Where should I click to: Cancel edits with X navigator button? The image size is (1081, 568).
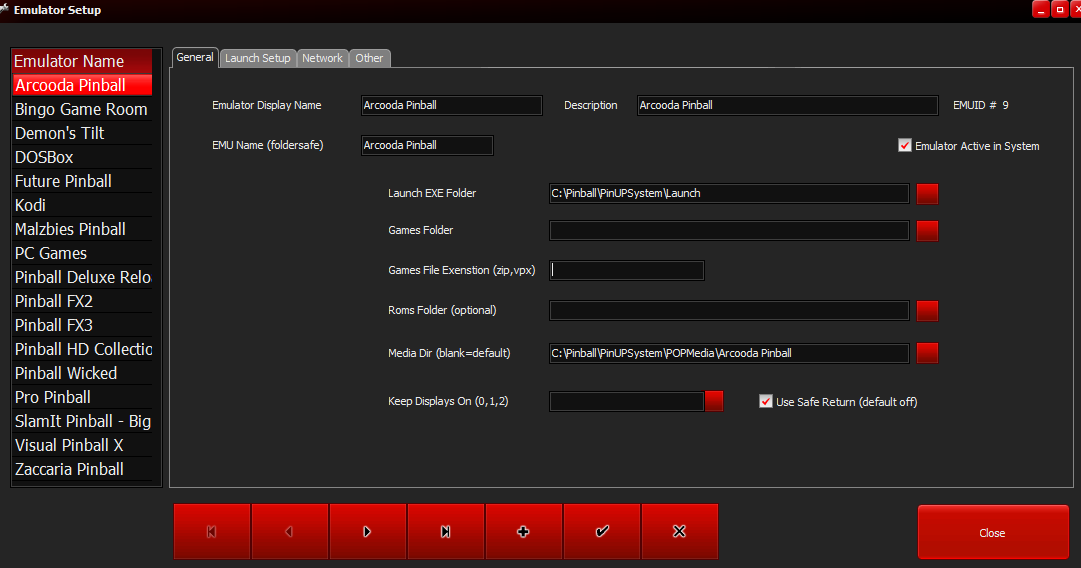click(680, 532)
